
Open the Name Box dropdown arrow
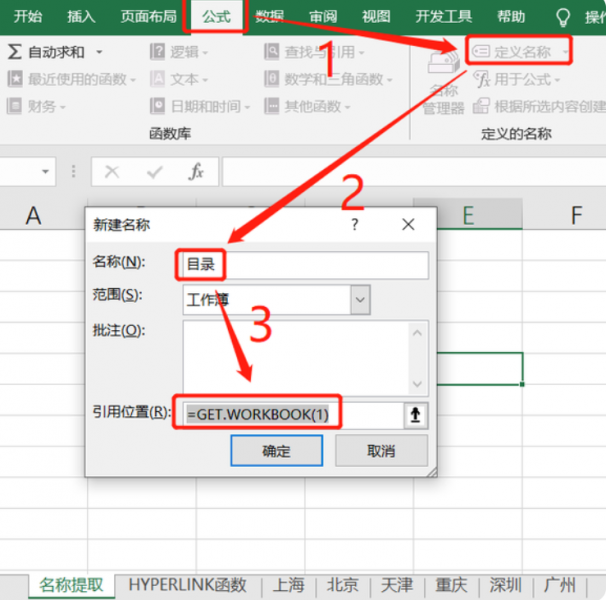pyautogui.click(x=45, y=172)
